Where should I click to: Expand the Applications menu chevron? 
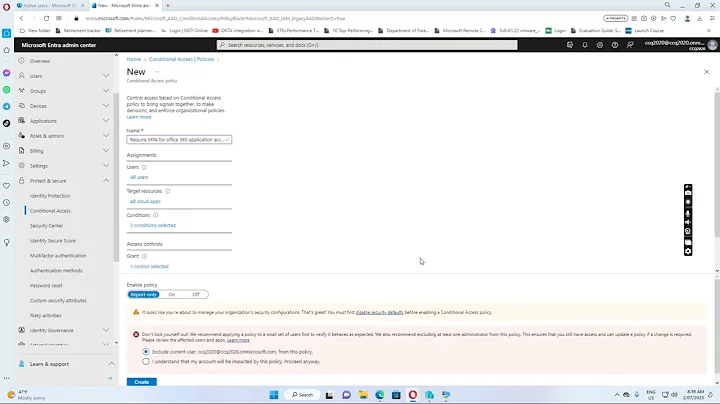click(106, 121)
